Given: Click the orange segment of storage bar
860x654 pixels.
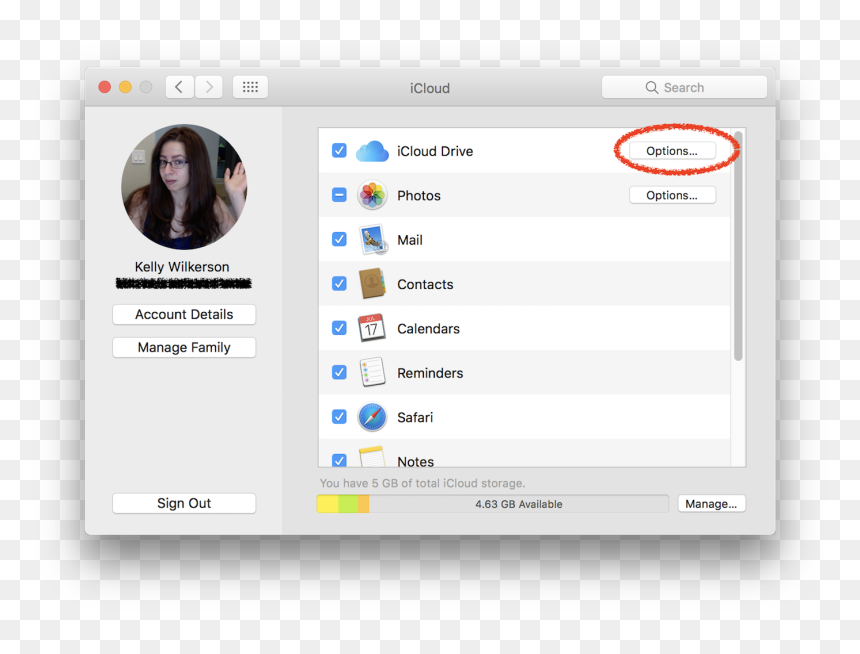Looking at the screenshot, I should pos(364,504).
